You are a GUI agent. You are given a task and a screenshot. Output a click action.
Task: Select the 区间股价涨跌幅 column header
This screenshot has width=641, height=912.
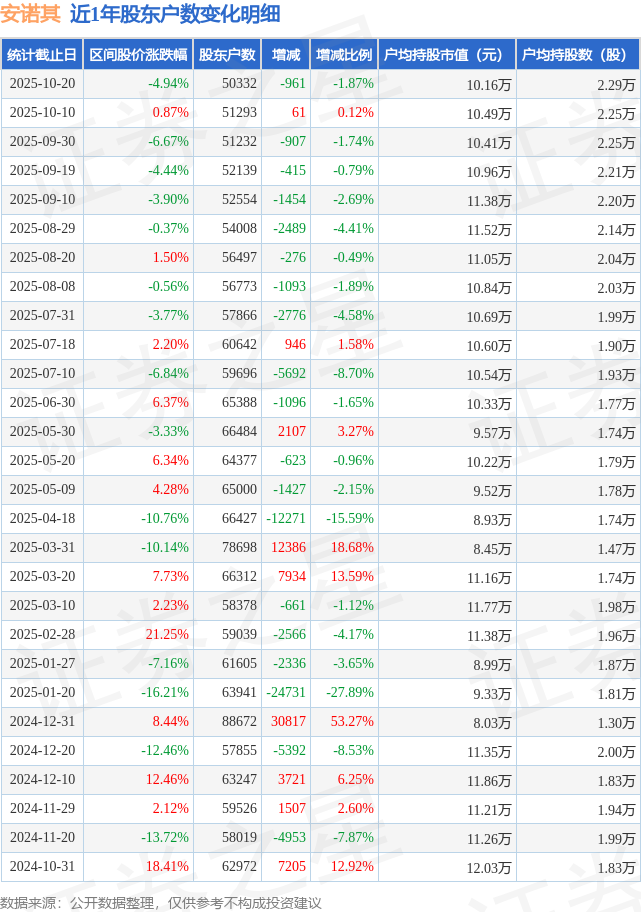(x=137, y=55)
